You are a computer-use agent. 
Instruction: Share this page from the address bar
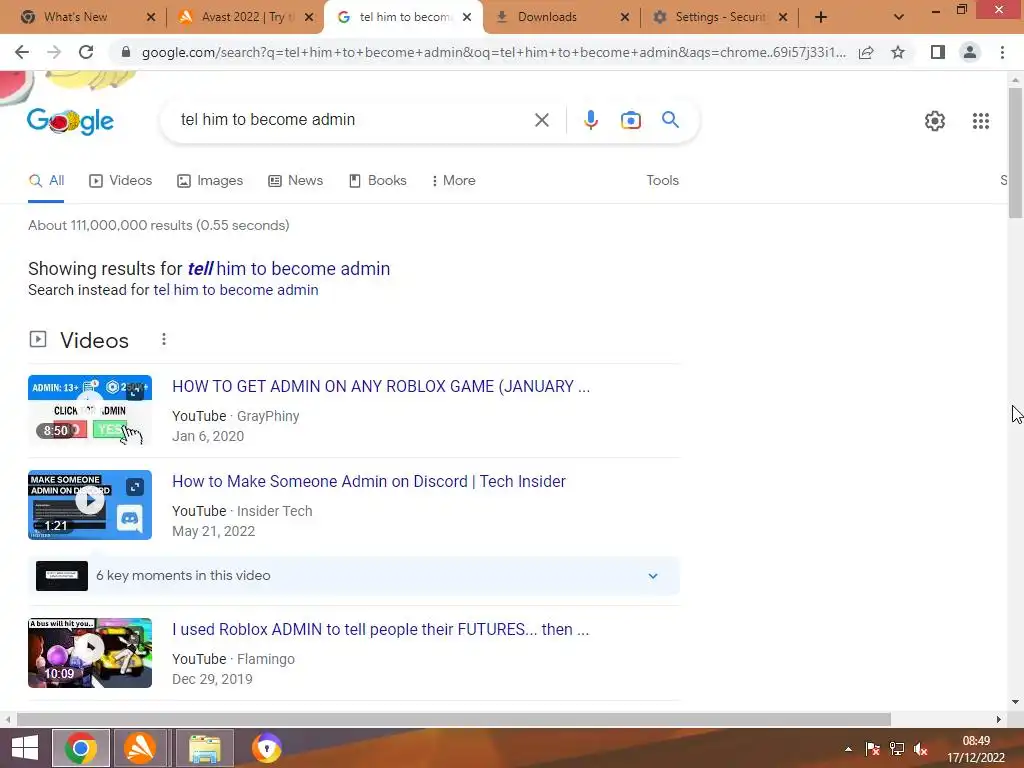(866, 52)
